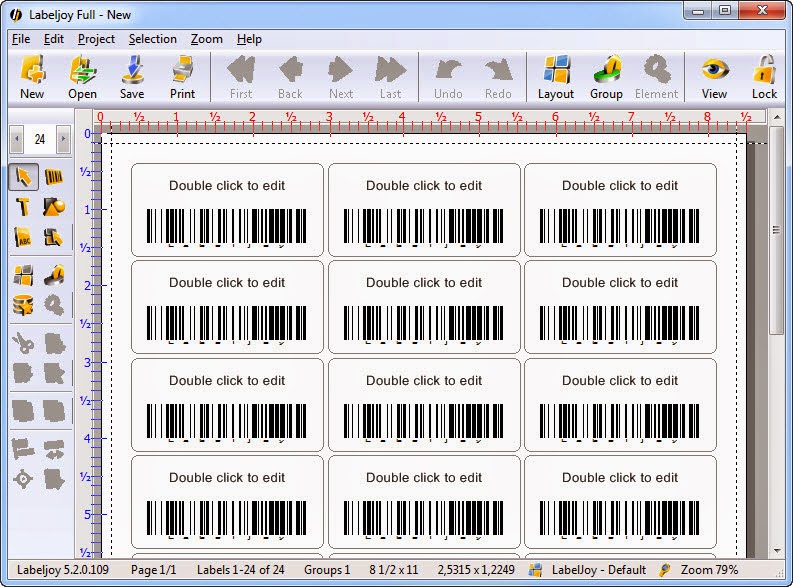
Task: Click 'Groups 1' status entry
Action: pyautogui.click(x=327, y=570)
